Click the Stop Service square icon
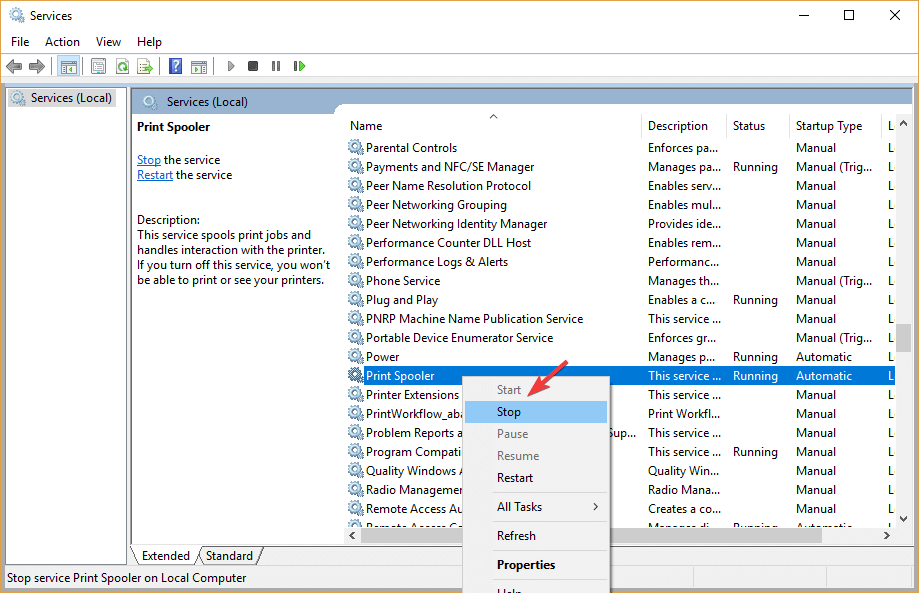Viewport: 919px width, 593px height. tap(253, 66)
